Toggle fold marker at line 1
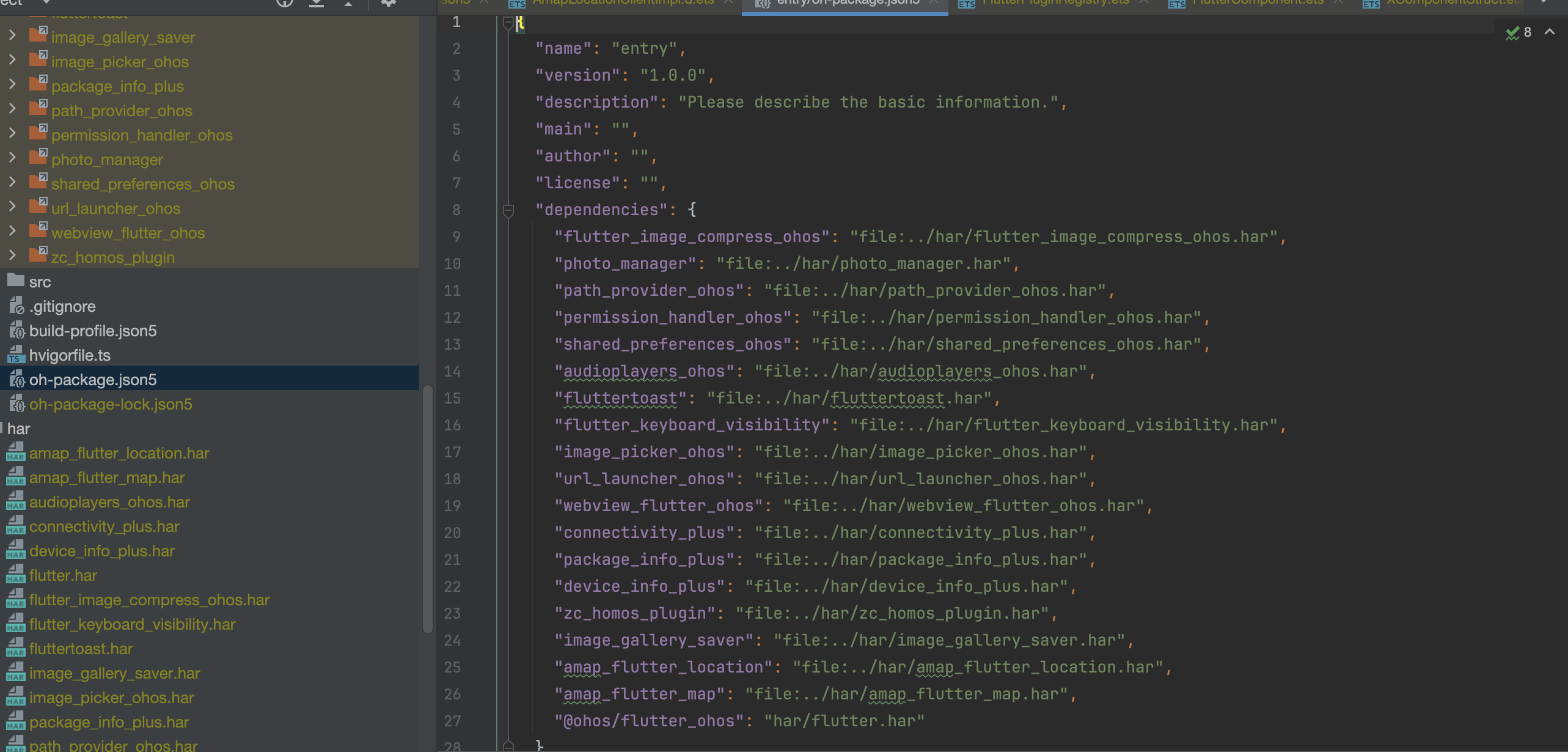The height and width of the screenshot is (752, 1568). pos(508,23)
